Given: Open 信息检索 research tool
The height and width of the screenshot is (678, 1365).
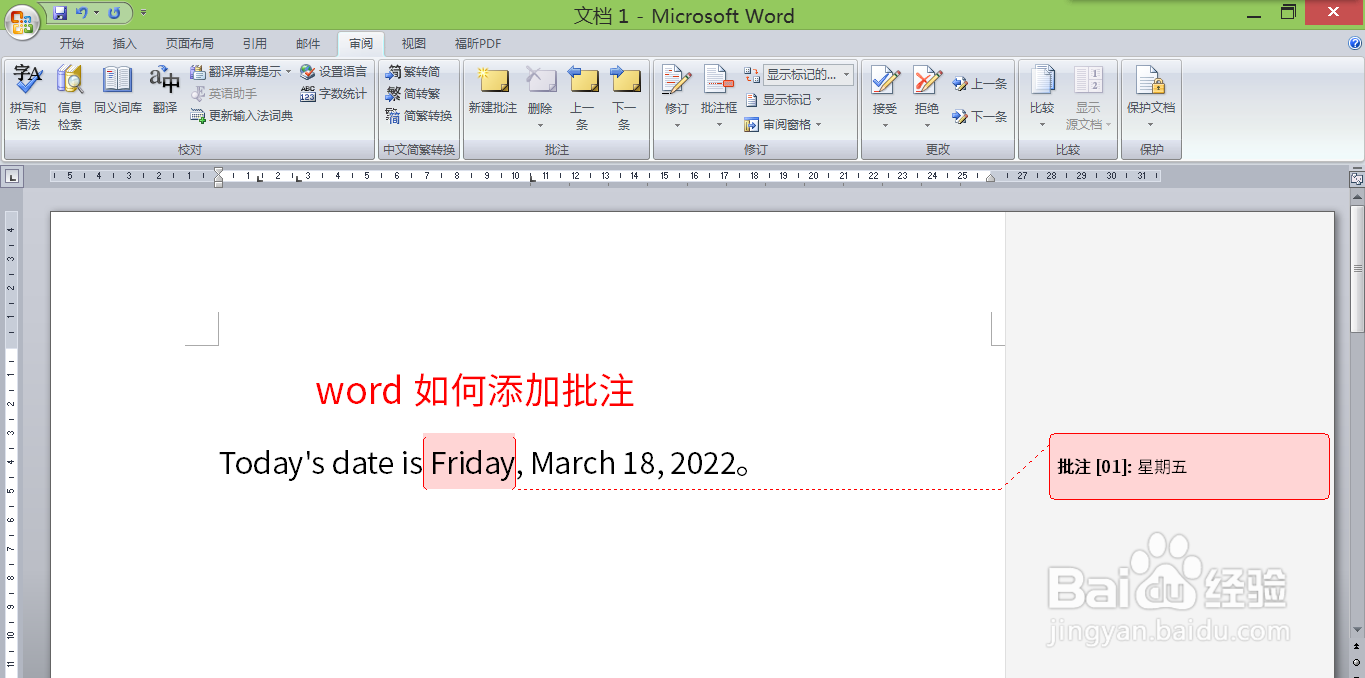Looking at the screenshot, I should coord(70,98).
